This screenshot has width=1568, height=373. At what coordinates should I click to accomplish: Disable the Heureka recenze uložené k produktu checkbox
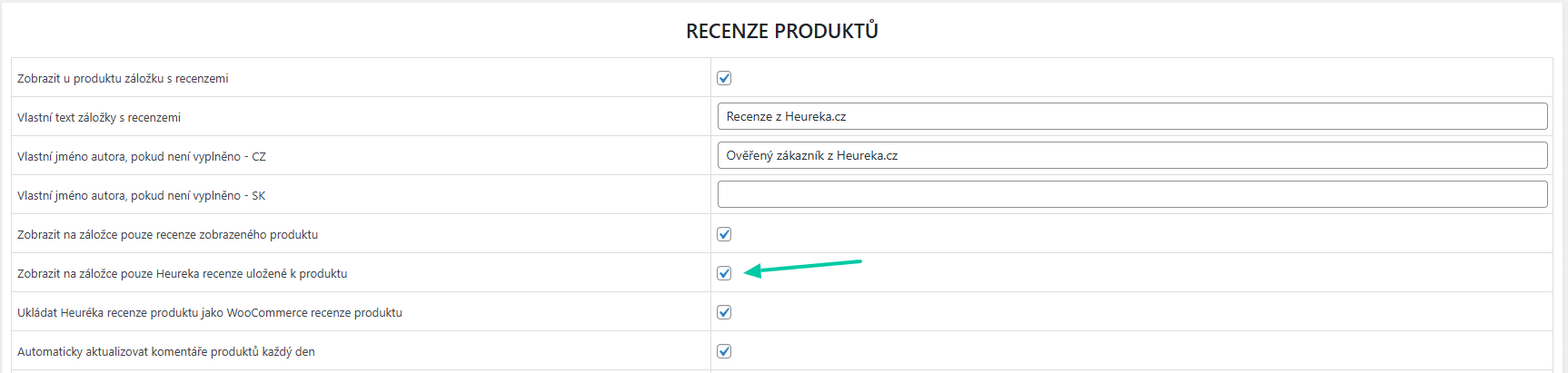(724, 273)
